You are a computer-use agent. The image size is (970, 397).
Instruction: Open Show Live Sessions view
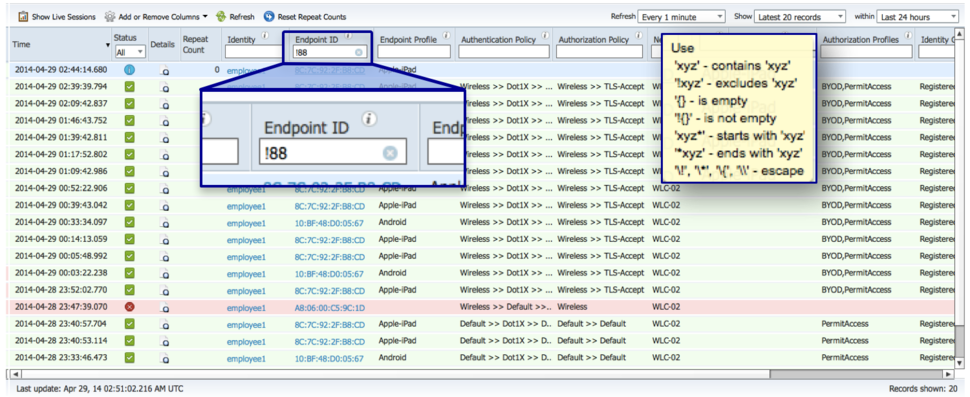(x=58, y=17)
